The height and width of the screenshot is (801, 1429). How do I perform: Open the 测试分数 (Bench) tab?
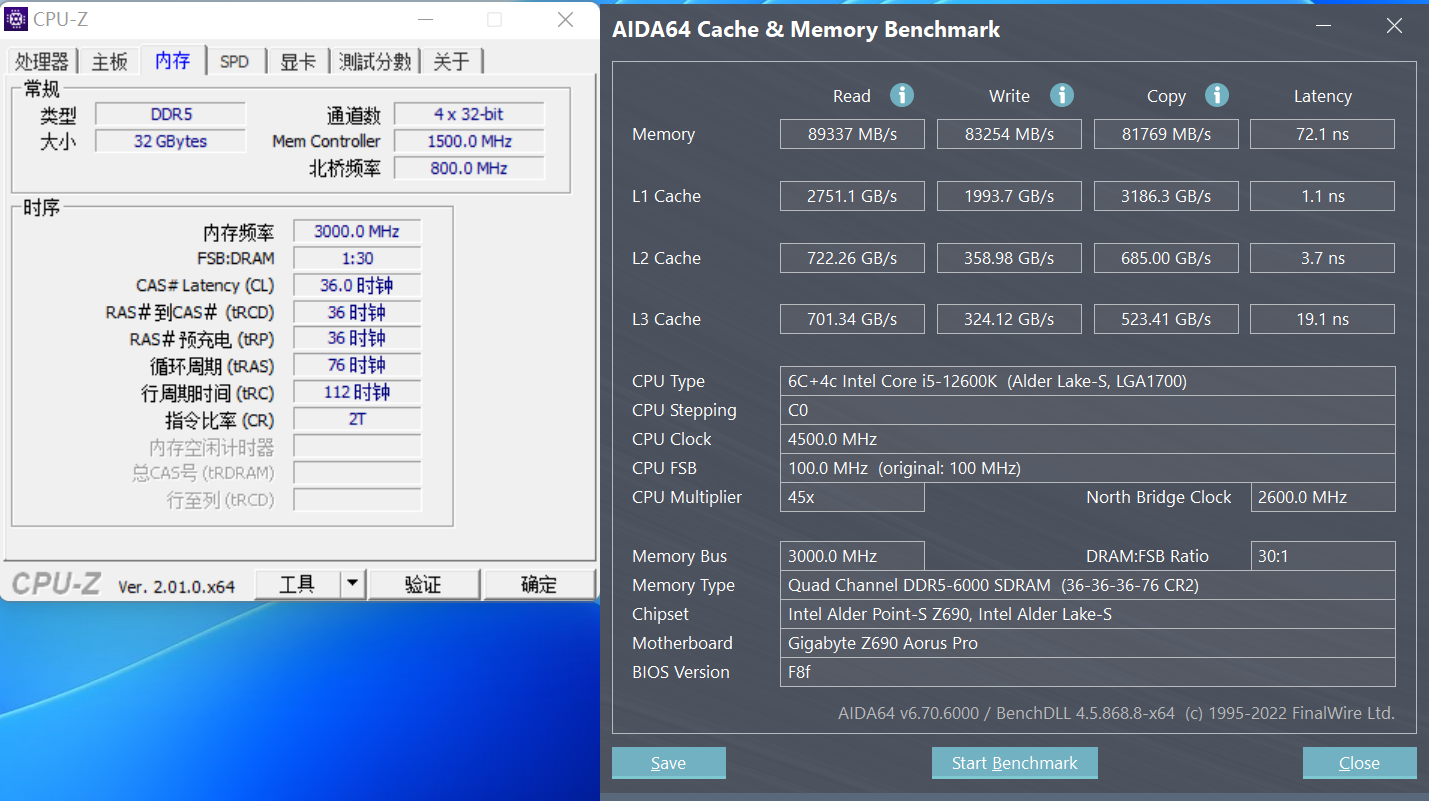coord(375,60)
